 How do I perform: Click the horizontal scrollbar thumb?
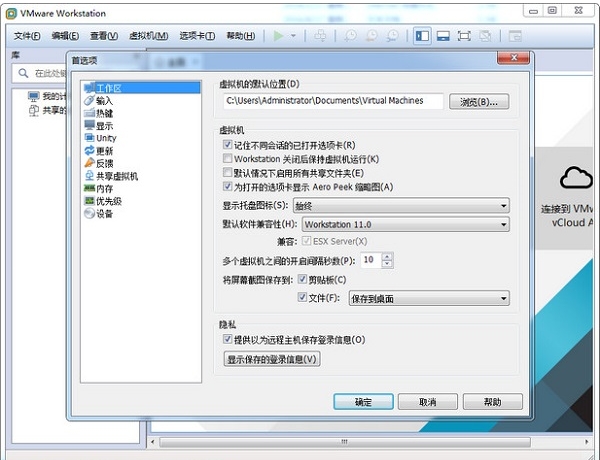(345, 442)
